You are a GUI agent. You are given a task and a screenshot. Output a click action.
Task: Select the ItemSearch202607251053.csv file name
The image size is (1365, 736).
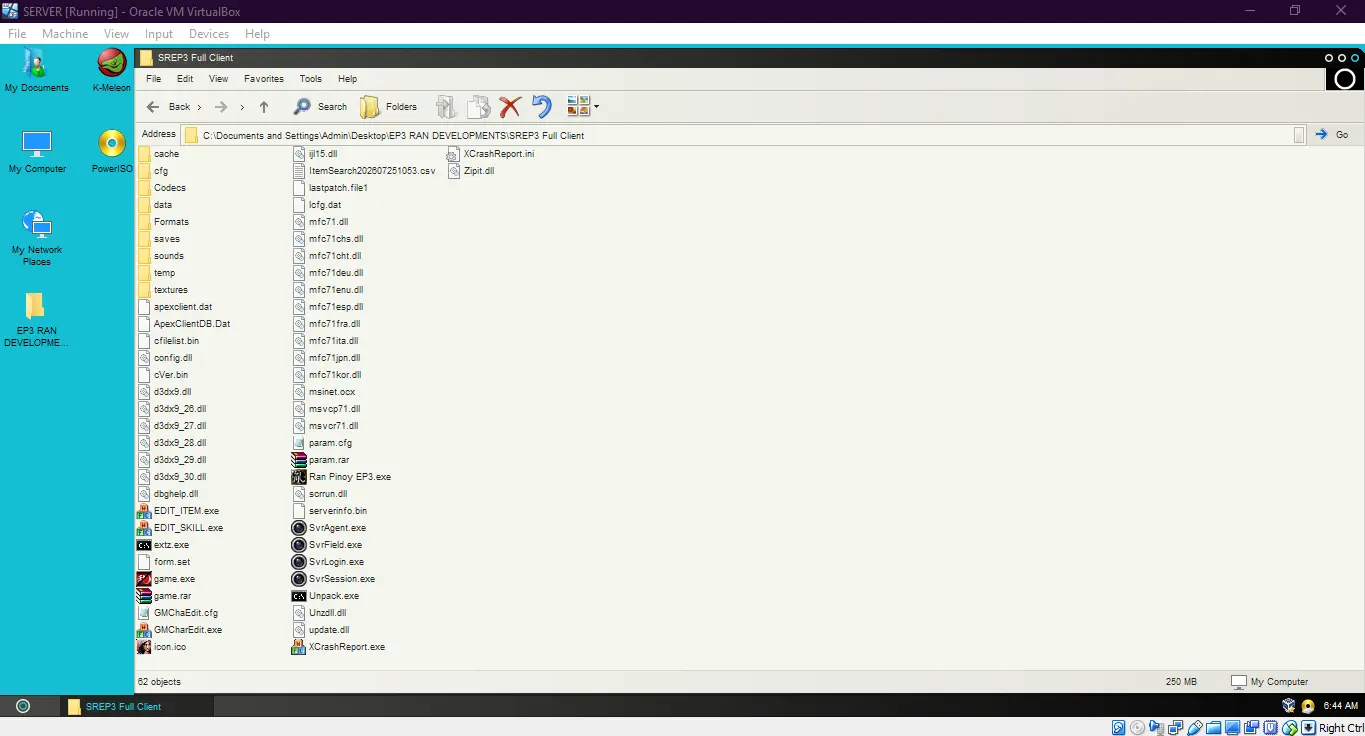[372, 171]
